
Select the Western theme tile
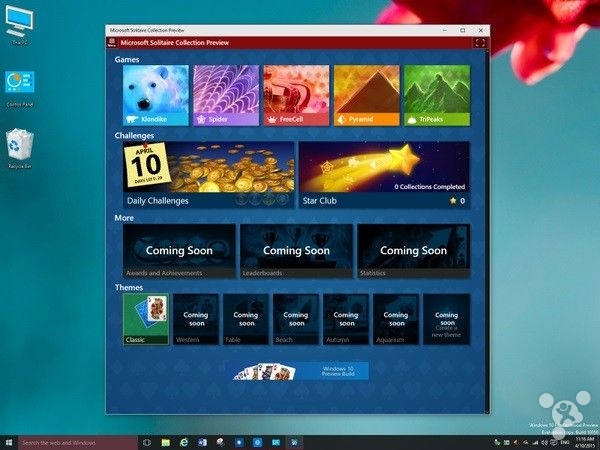coord(196,319)
